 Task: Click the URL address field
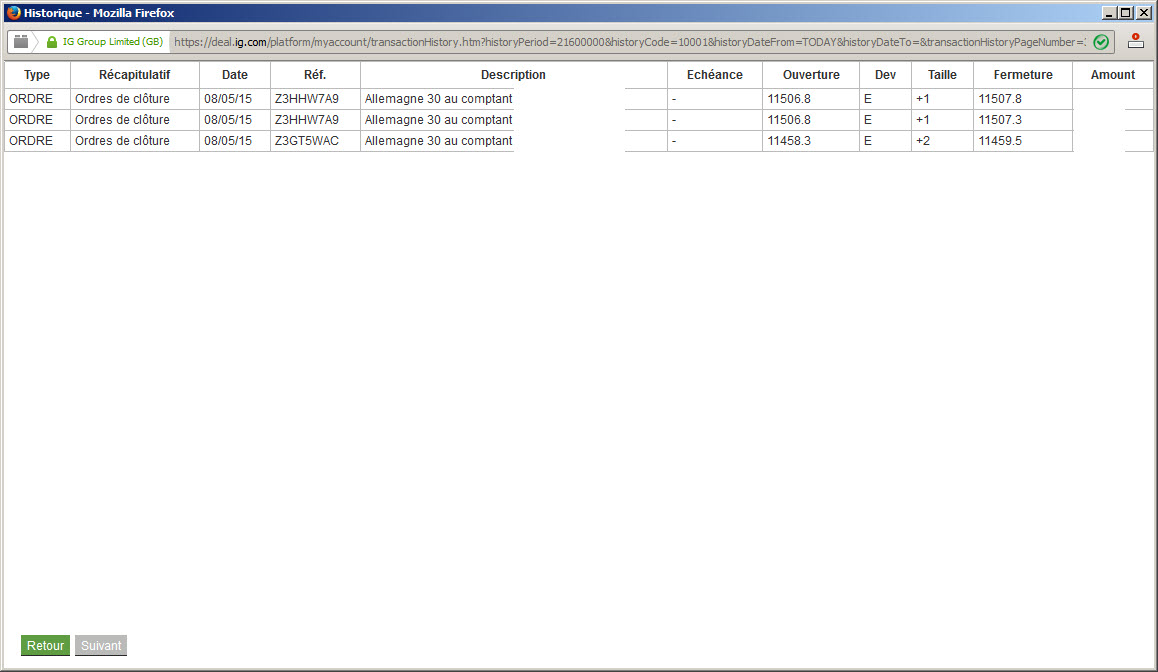pyautogui.click(x=630, y=42)
